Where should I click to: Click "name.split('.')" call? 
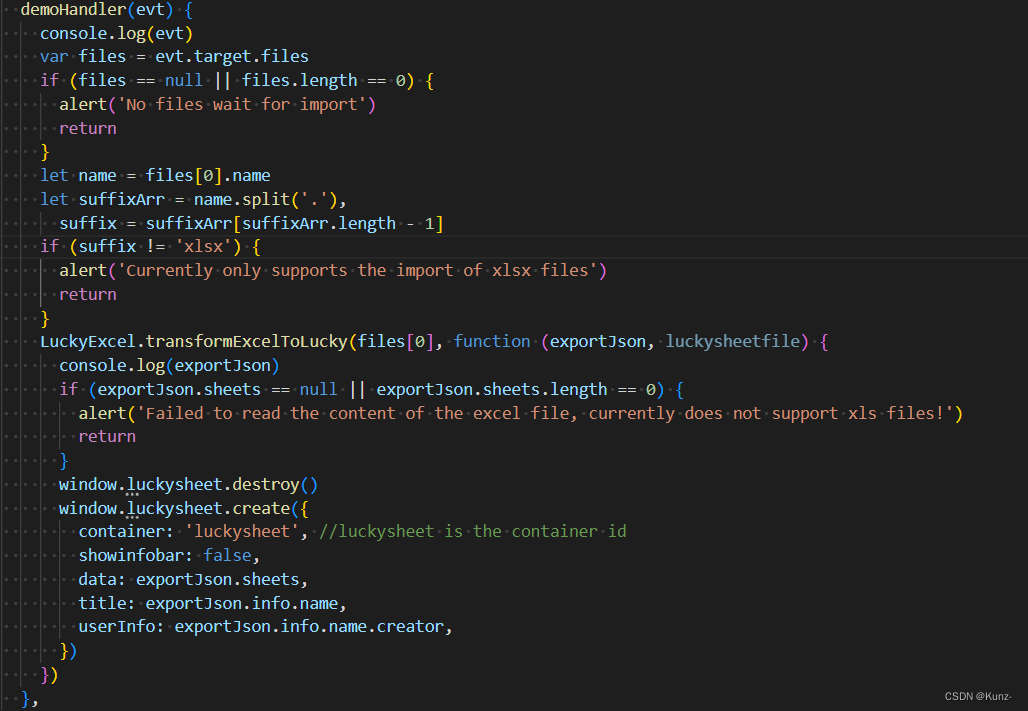(x=266, y=199)
